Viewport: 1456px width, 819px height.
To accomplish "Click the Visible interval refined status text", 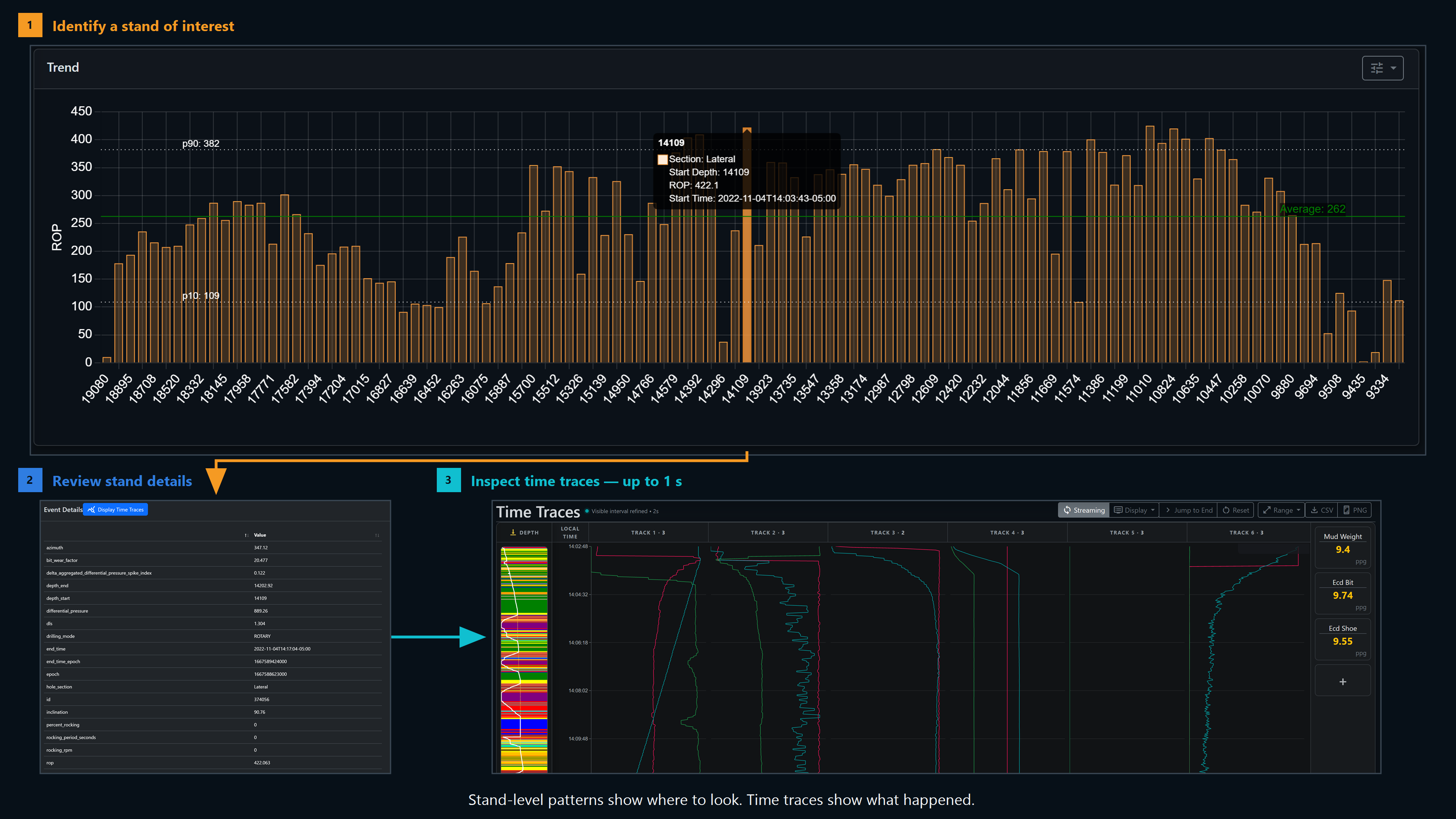I will click(624, 511).
